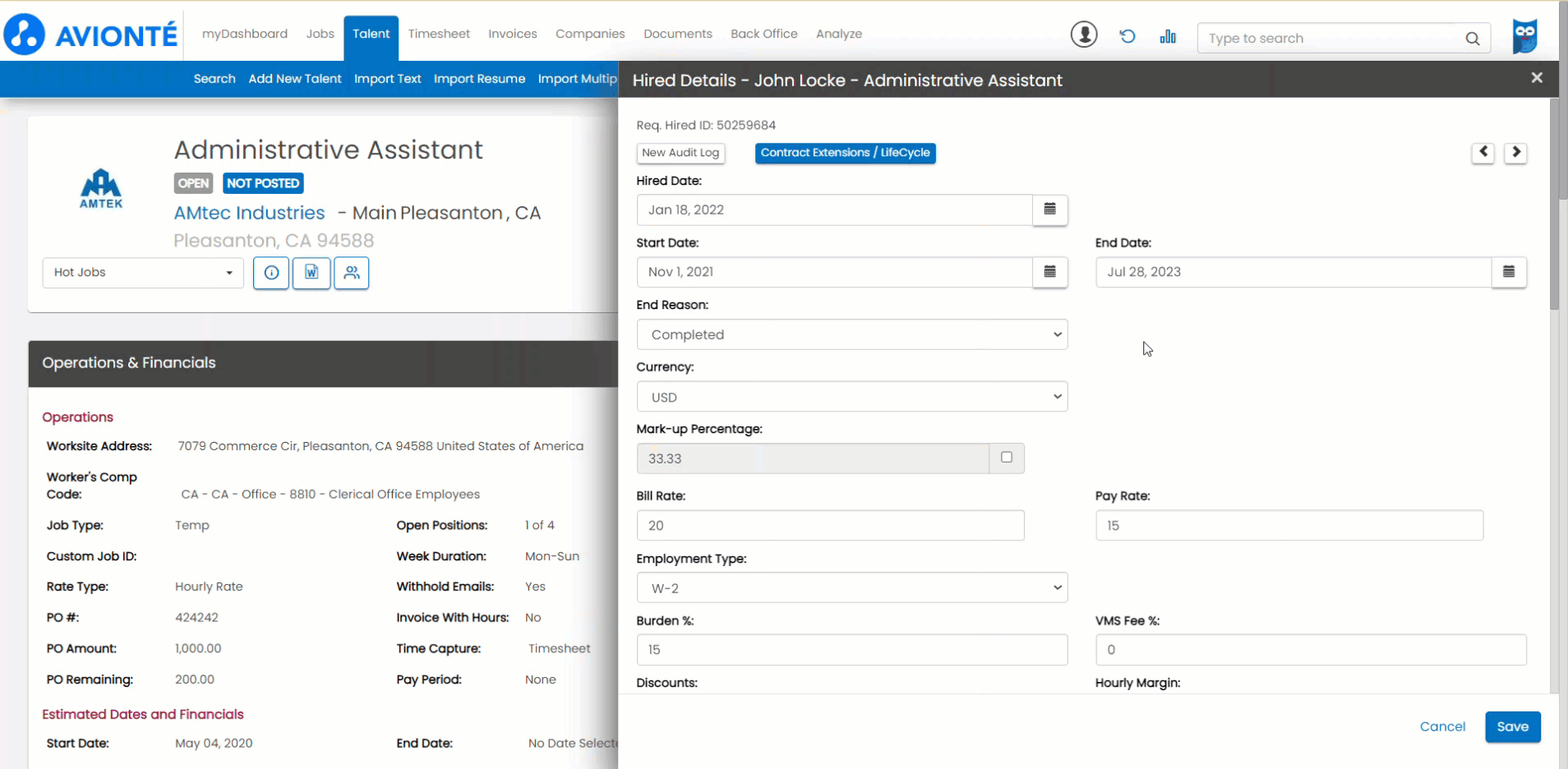Viewport: 1568px width, 769px height.
Task: Open the Currency dropdown
Action: click(852, 397)
